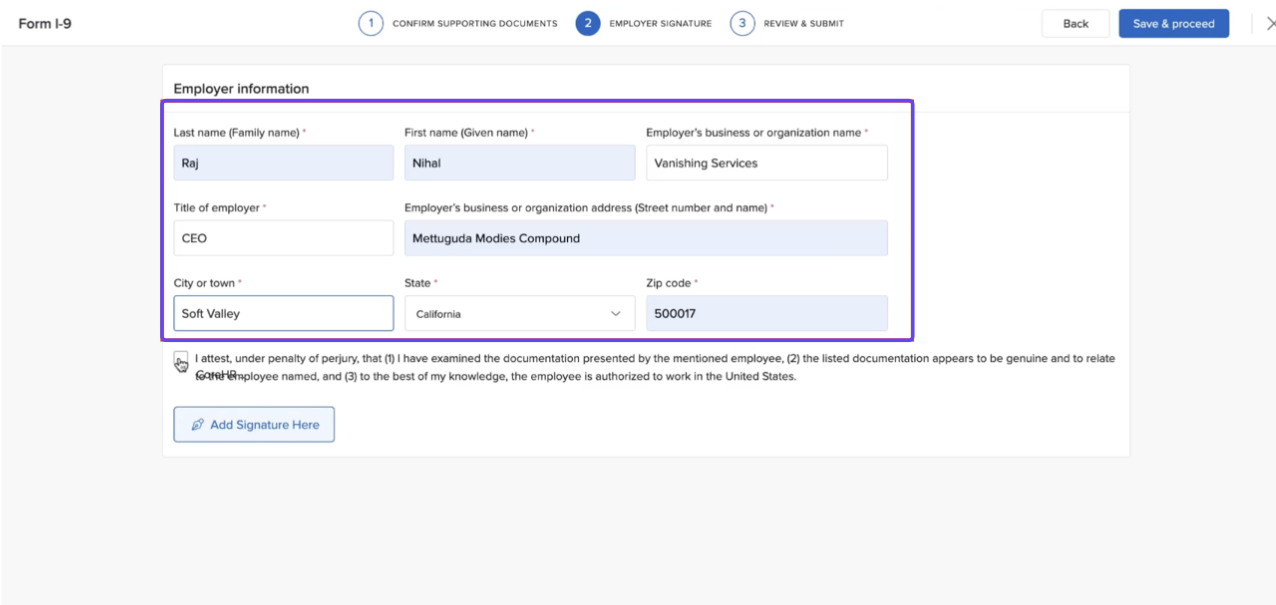Click the pen icon on the signature button

click(197, 425)
